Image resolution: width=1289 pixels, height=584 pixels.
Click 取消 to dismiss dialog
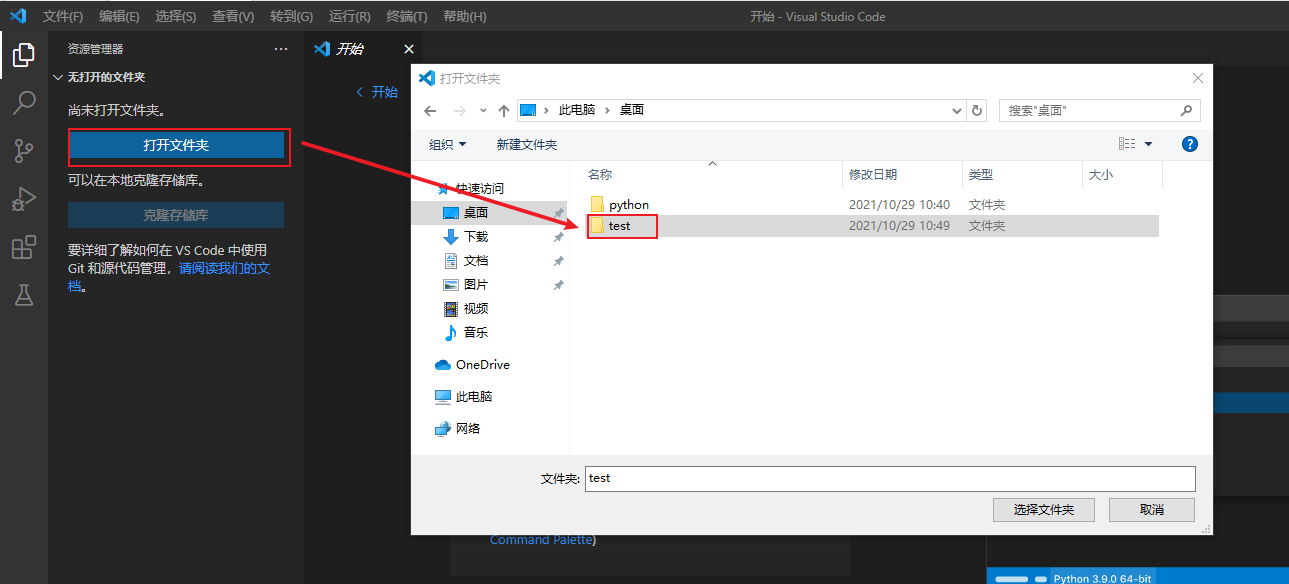click(1151, 510)
